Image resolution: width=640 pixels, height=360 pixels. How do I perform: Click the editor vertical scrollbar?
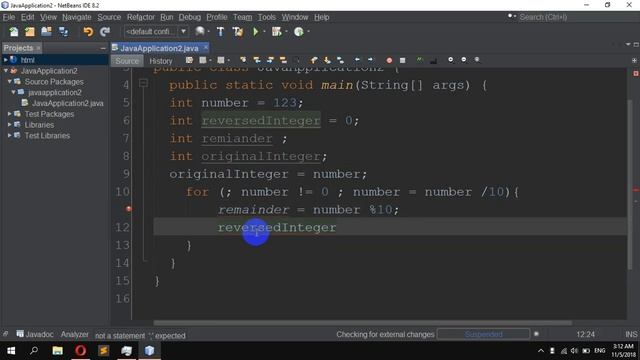[631, 184]
